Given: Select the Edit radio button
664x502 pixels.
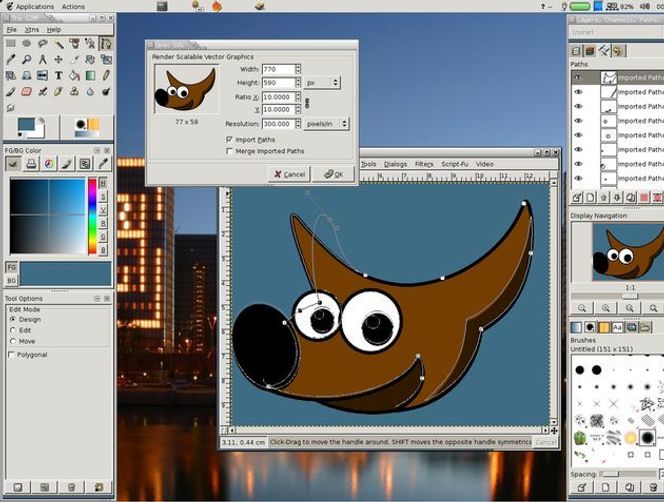Looking at the screenshot, I should coord(13,330).
